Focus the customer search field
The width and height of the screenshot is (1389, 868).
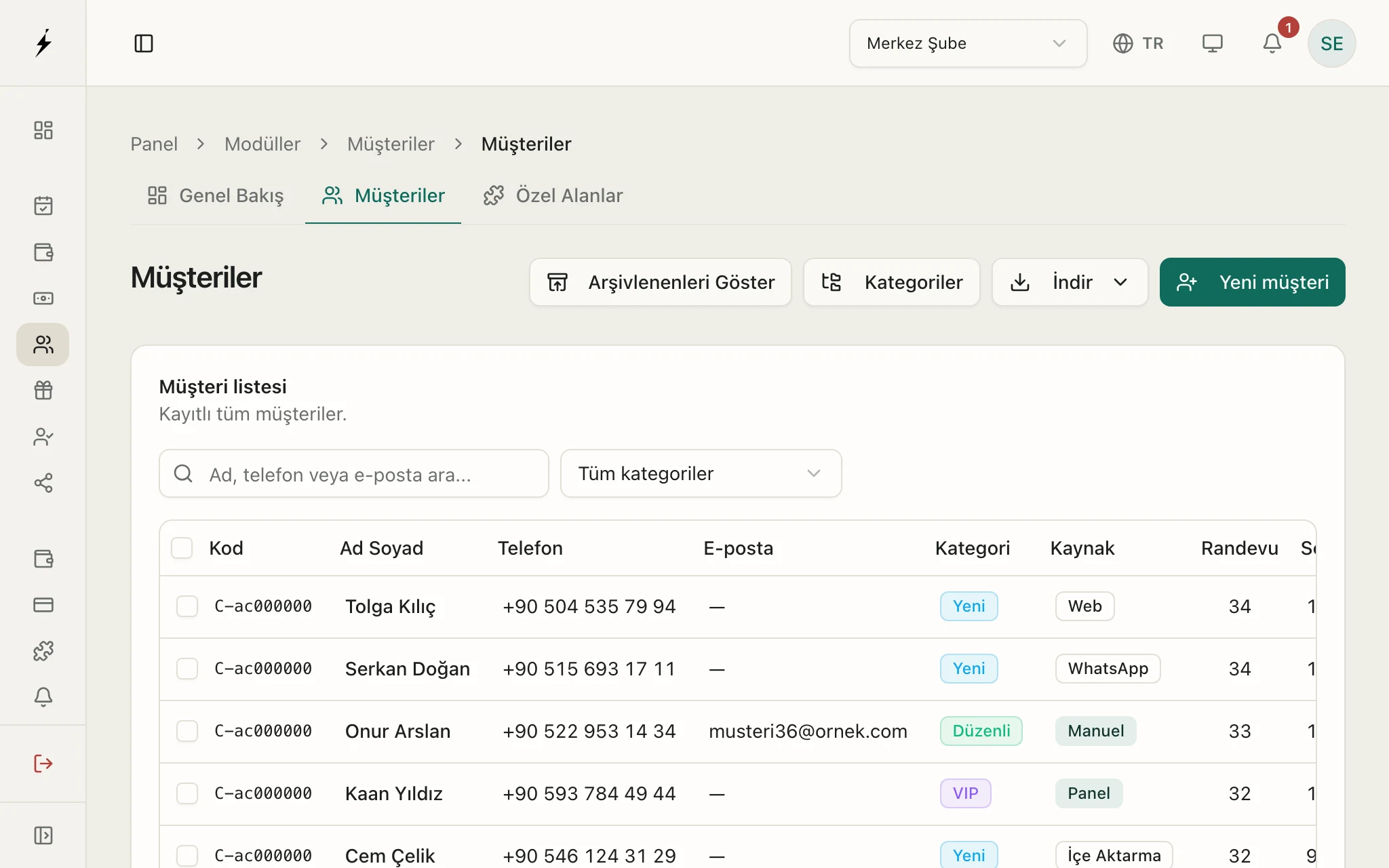click(353, 473)
